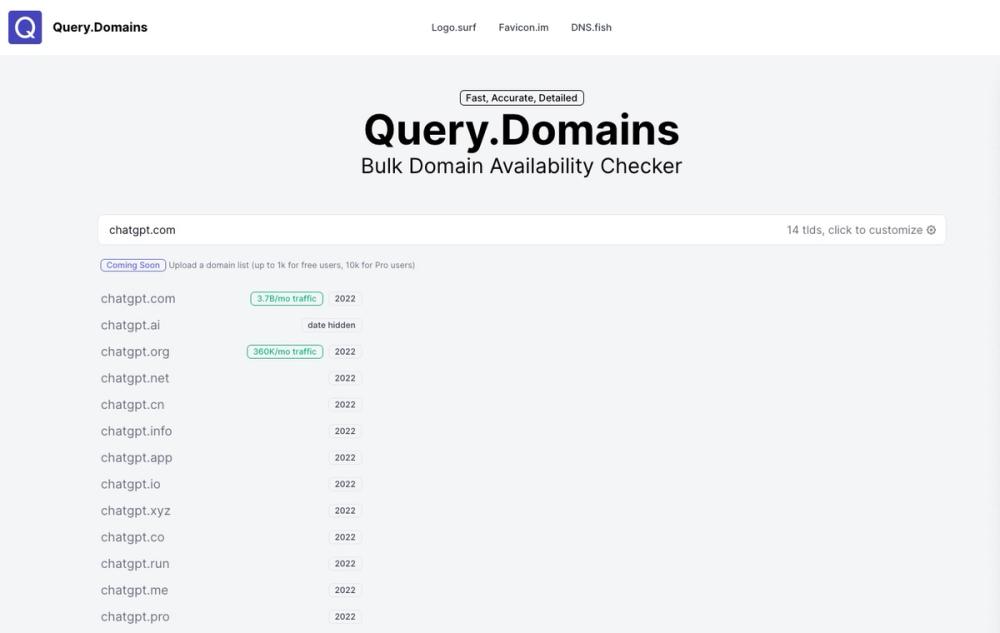Click the 'Fast, Accurate, Detailed' badge

pyautogui.click(x=522, y=98)
